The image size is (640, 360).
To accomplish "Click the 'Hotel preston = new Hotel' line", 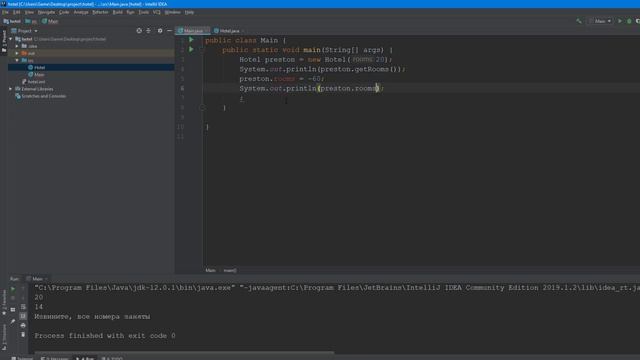I will (316, 60).
